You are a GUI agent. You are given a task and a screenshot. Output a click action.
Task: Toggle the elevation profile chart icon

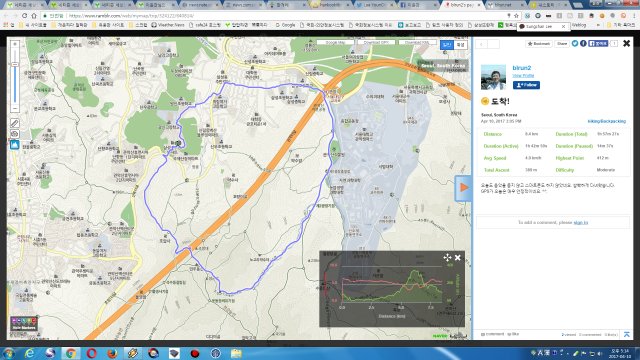click(x=15, y=144)
